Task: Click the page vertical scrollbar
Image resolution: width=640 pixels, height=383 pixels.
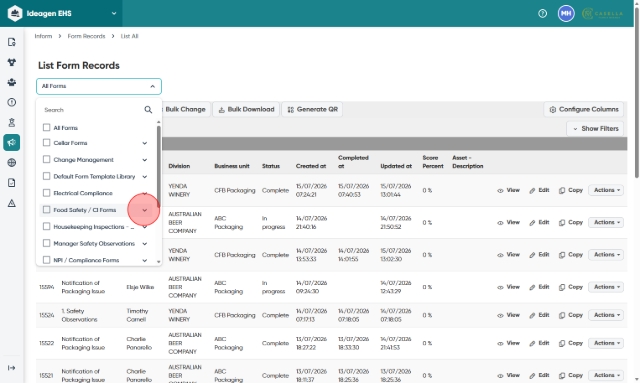Action: pyautogui.click(x=637, y=92)
